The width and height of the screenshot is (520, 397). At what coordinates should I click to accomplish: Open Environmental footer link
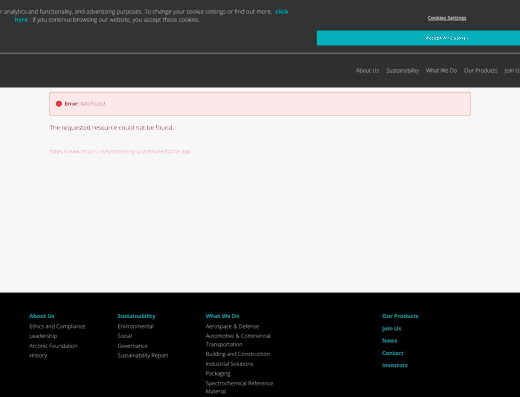point(135,326)
